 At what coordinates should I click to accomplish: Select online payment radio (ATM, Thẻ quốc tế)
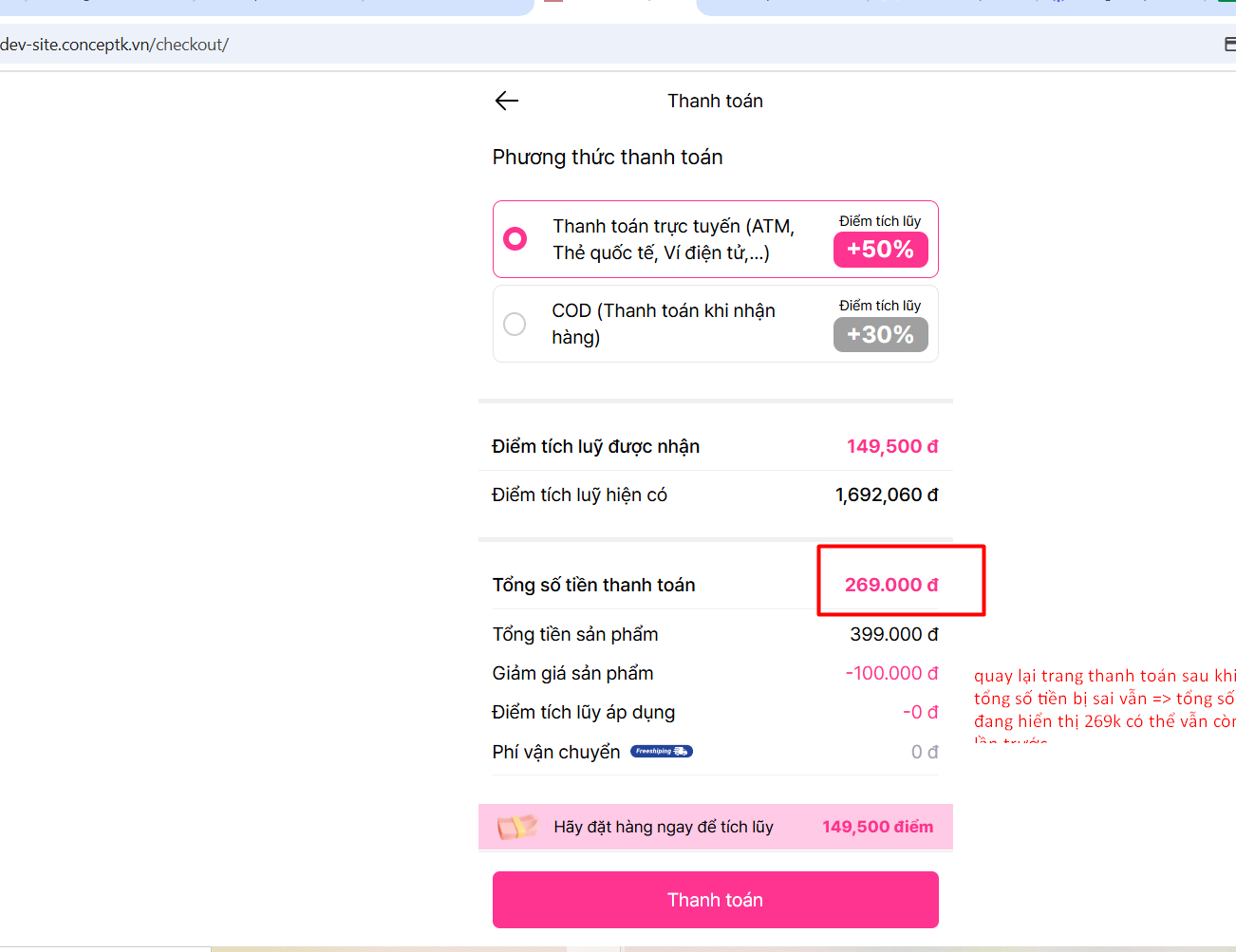coord(515,238)
